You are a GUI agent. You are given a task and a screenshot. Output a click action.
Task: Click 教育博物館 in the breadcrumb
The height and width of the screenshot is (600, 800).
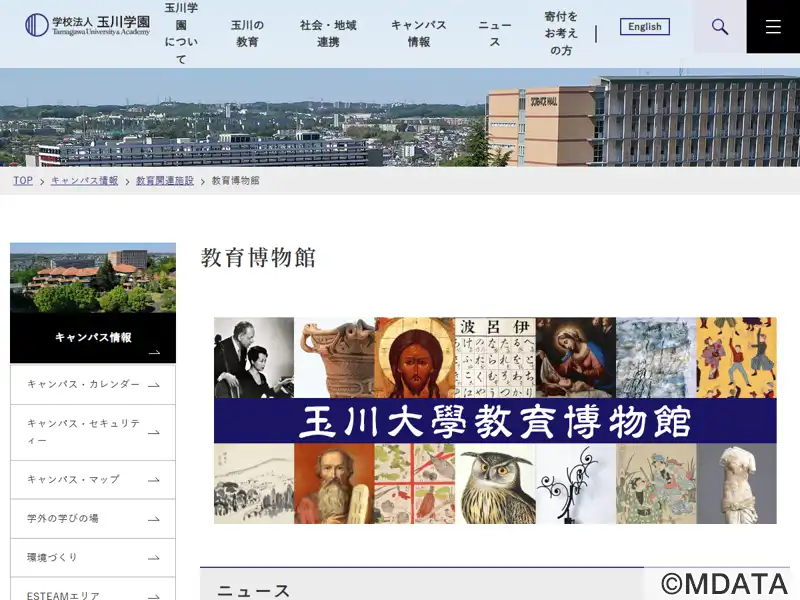point(235,181)
